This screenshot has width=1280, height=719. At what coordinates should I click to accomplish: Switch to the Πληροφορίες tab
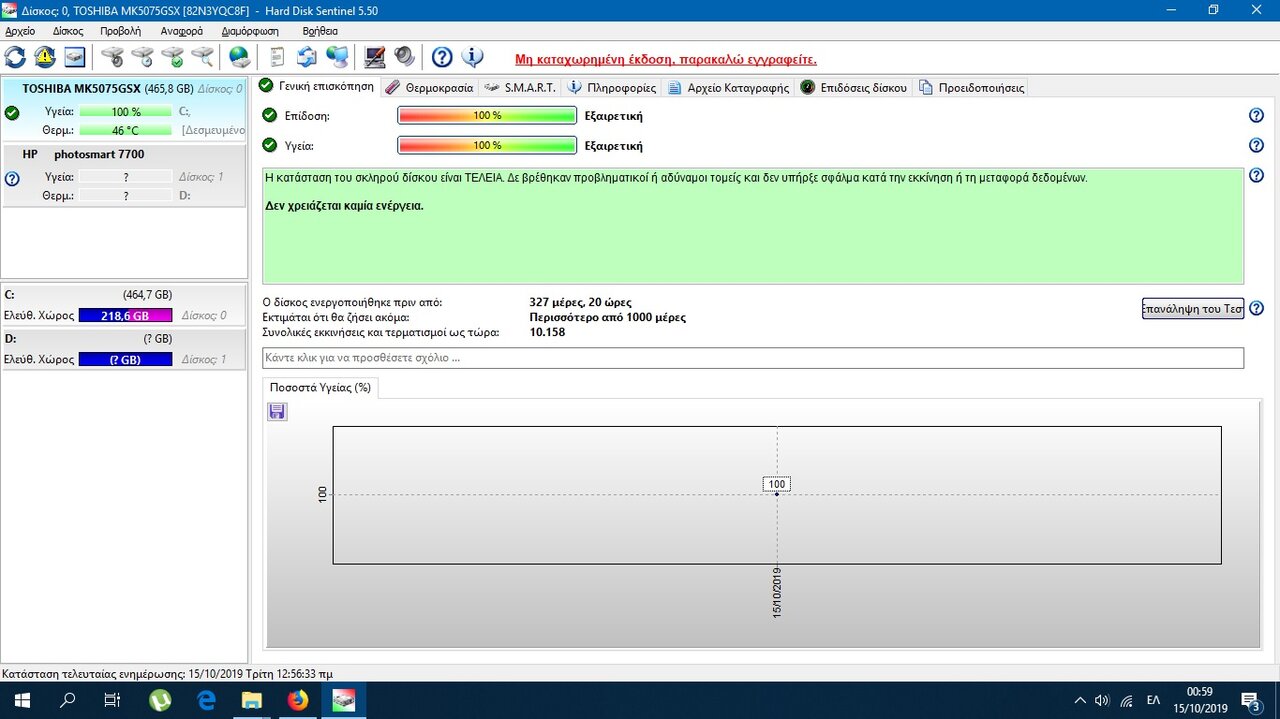[x=612, y=87]
